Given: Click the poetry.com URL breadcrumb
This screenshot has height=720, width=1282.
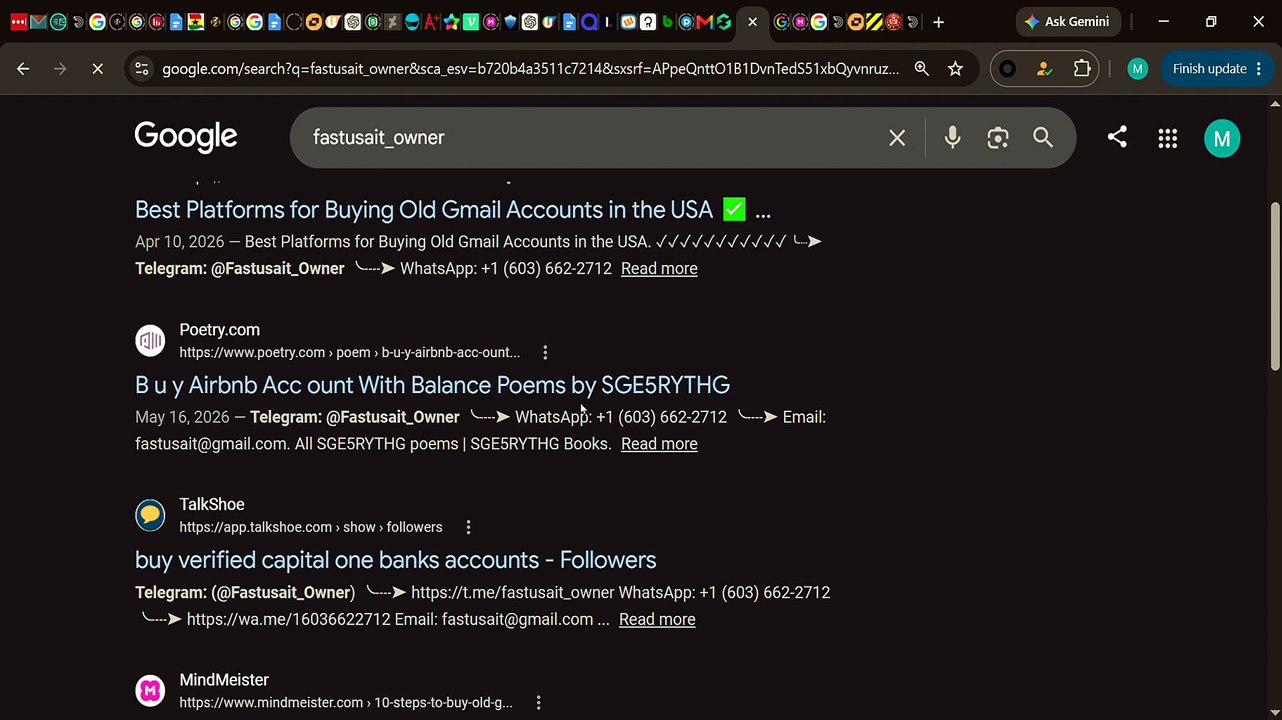Looking at the screenshot, I should point(349,352).
